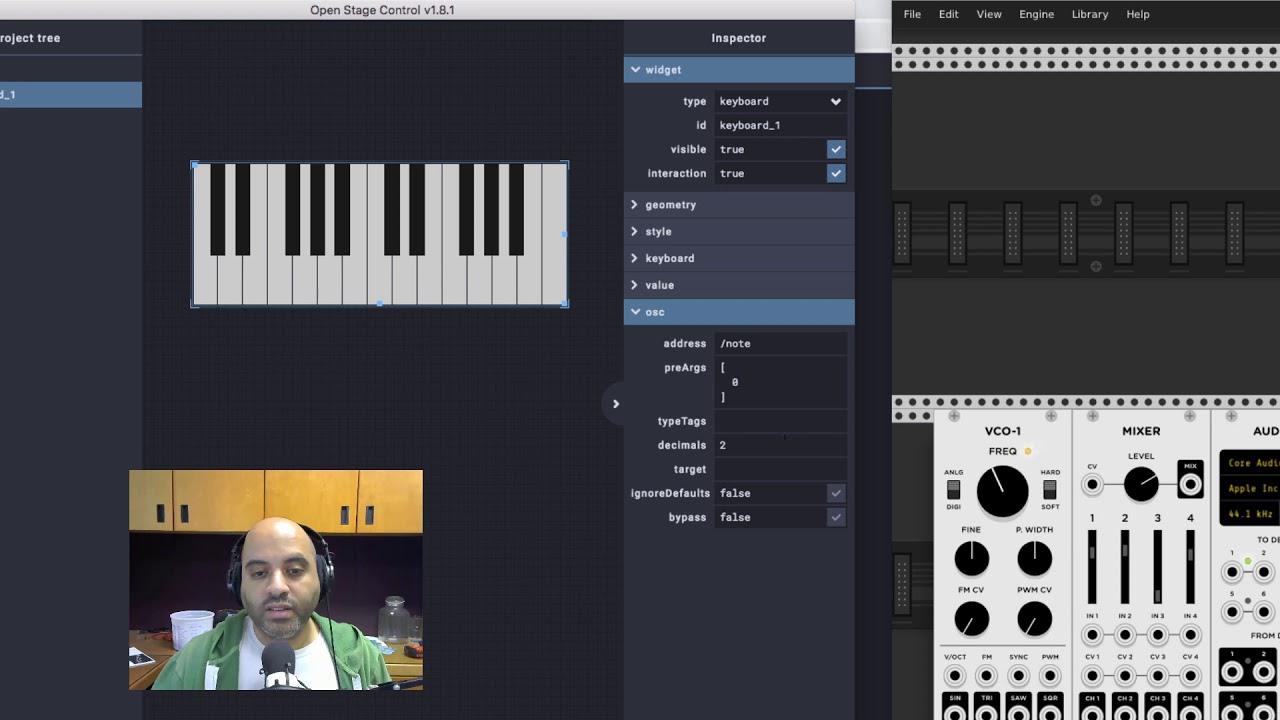The width and height of the screenshot is (1280, 720).
Task: Click Mixer channel 4 fader
Action: tap(1190, 567)
